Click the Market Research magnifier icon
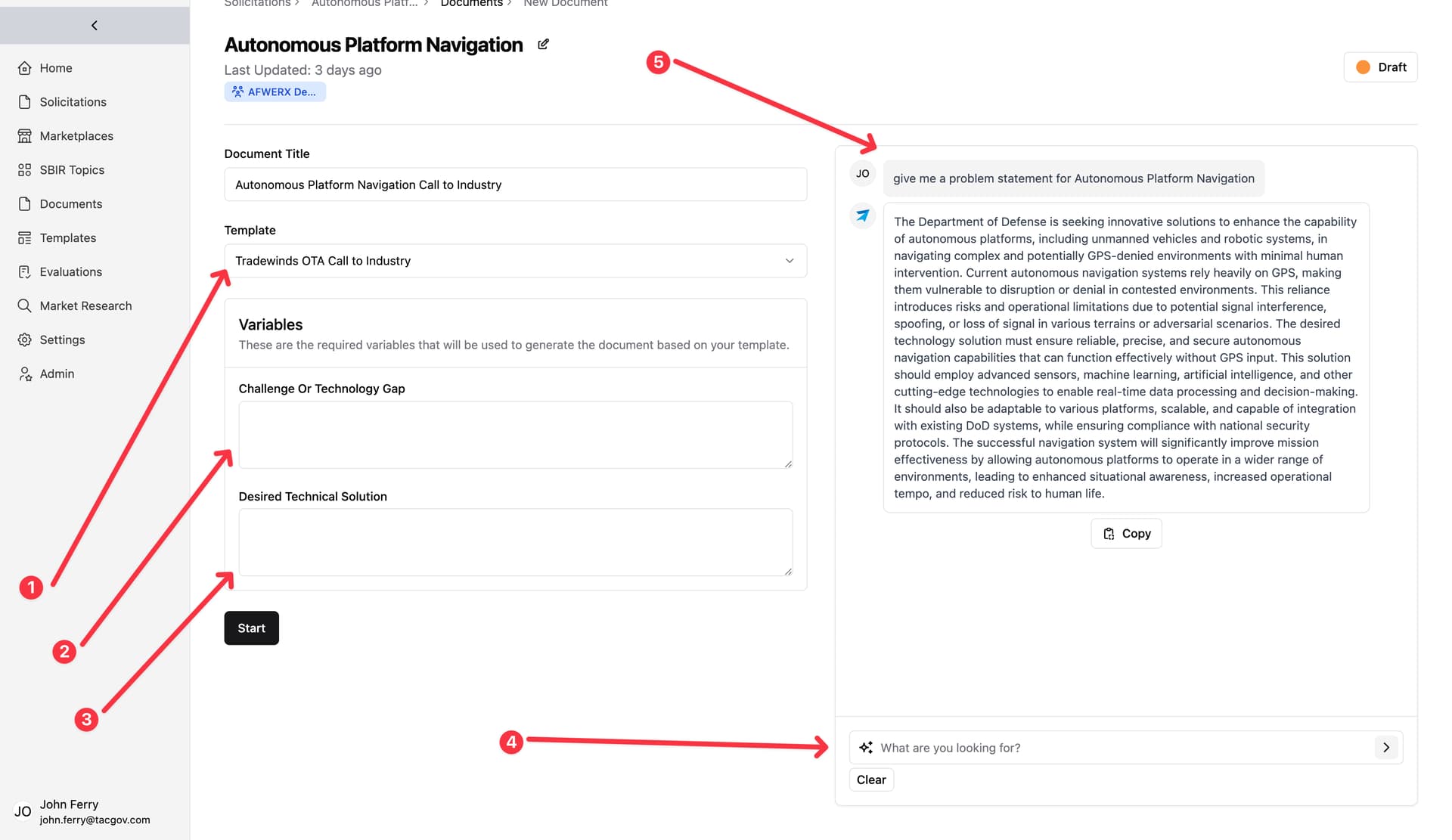 [x=25, y=306]
